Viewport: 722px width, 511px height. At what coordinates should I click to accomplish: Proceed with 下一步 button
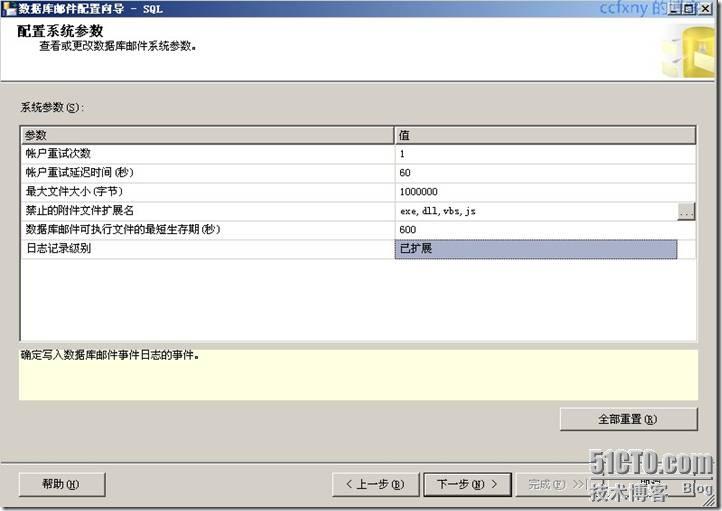tap(467, 484)
